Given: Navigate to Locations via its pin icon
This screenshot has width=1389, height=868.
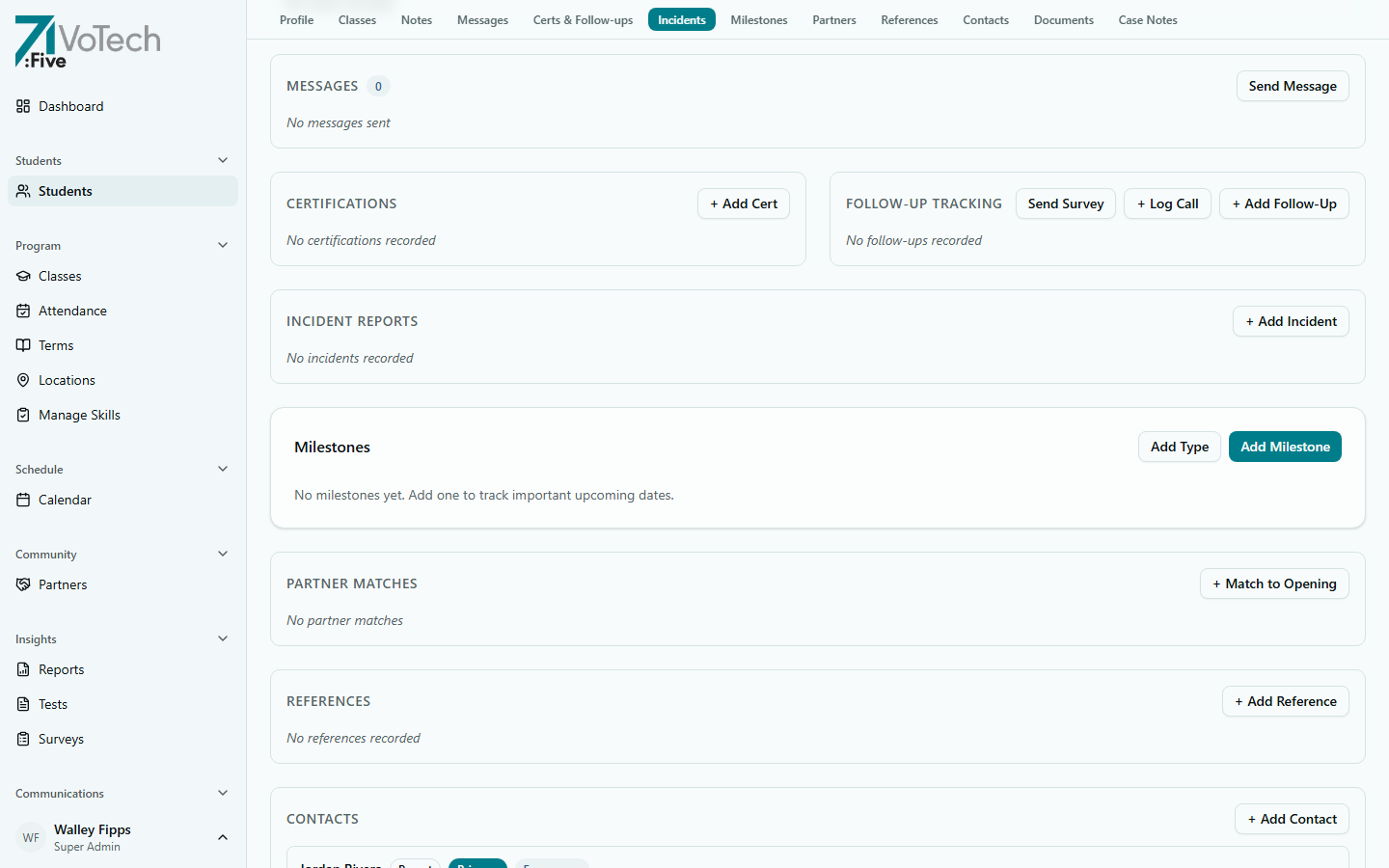Looking at the screenshot, I should [x=23, y=380].
